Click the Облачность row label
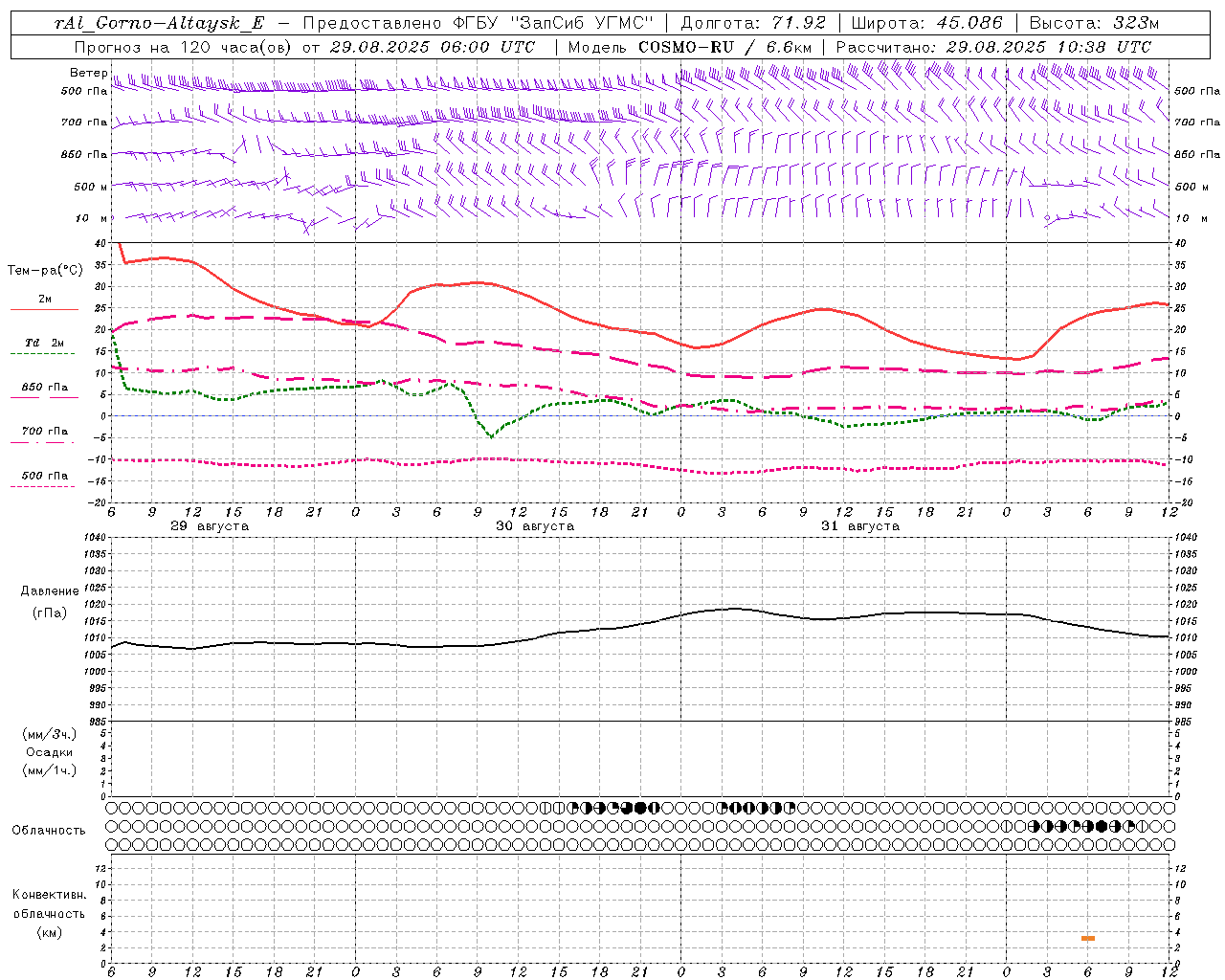 49,830
